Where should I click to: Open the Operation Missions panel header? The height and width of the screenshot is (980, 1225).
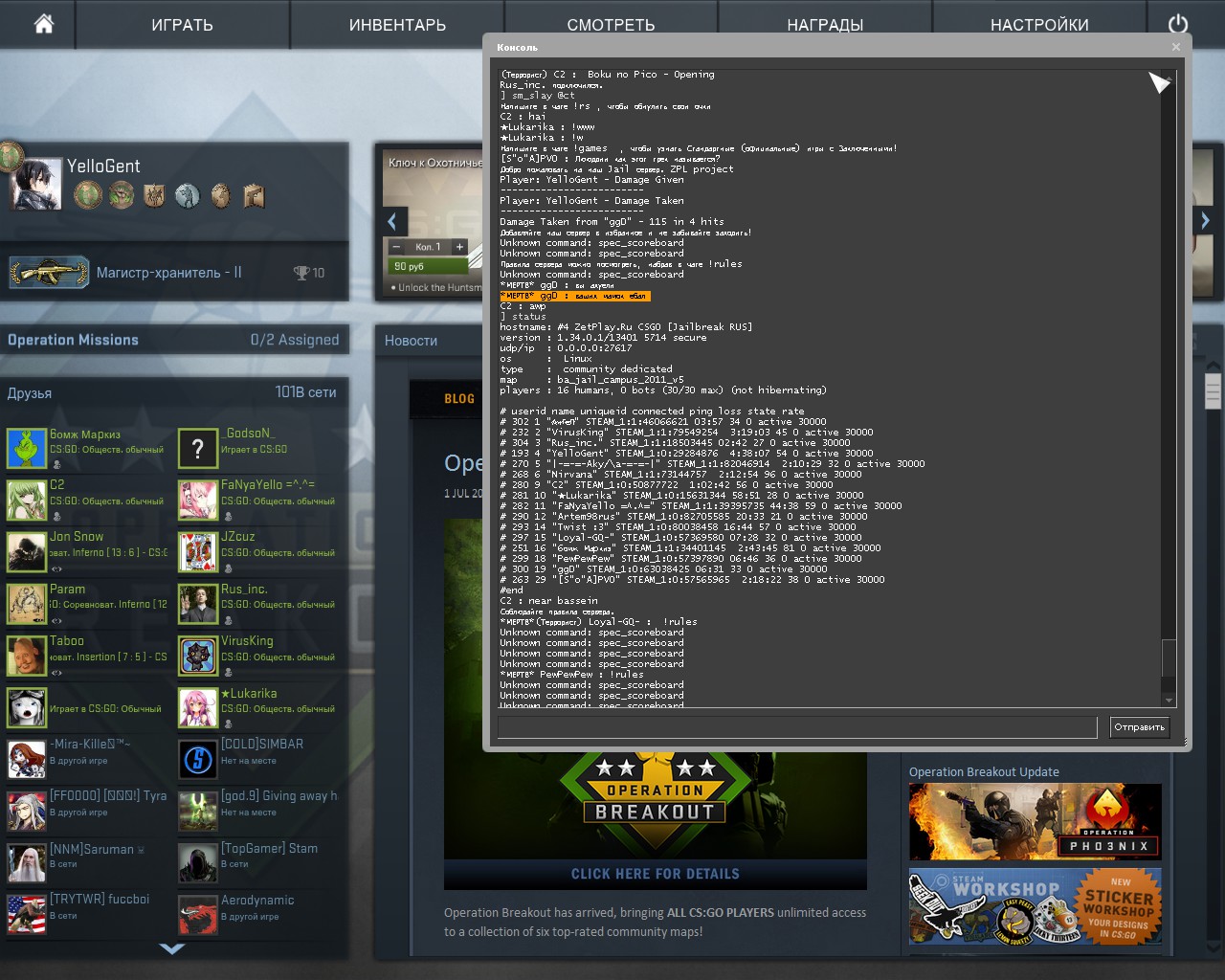[x=173, y=340]
